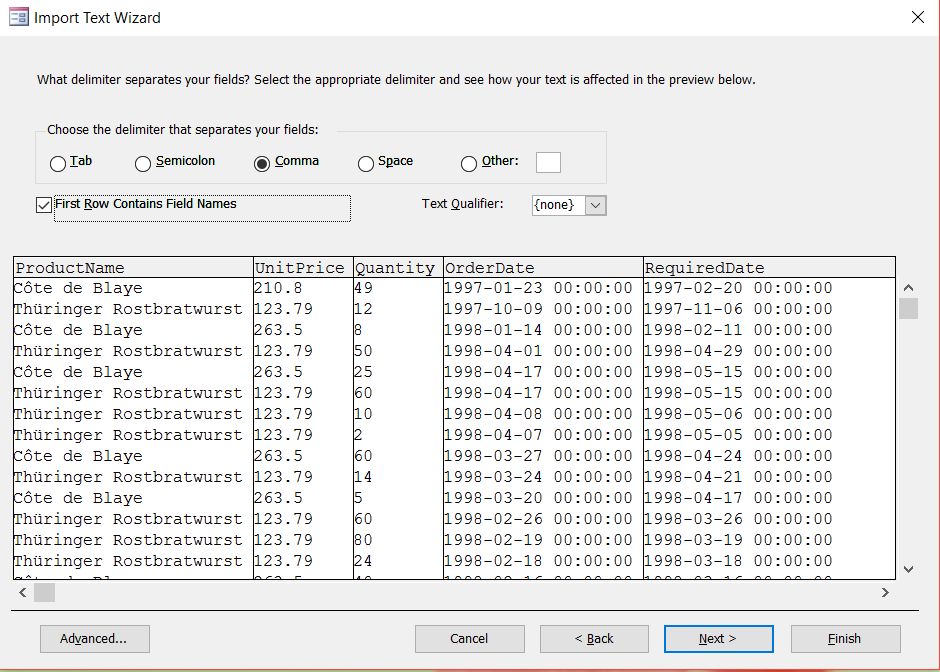Choose the Other delimiter option
The image size is (940, 672).
point(468,163)
